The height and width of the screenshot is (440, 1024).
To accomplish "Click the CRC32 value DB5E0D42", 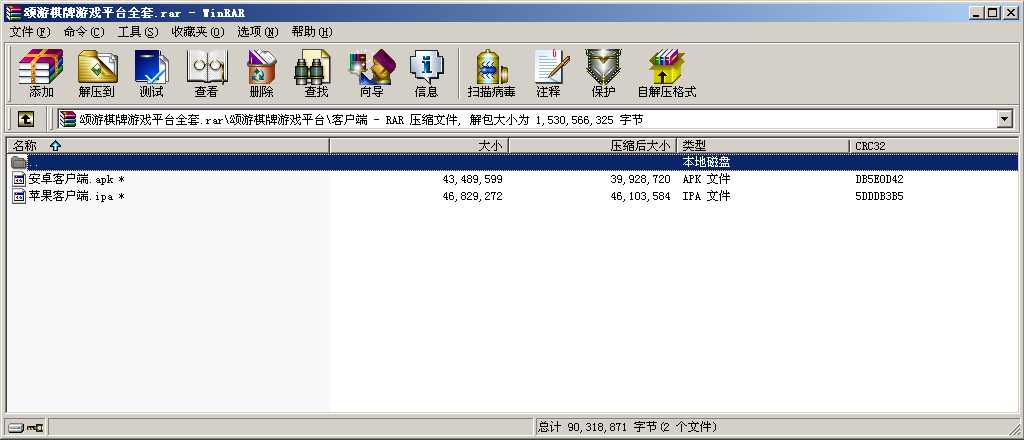I will (879, 179).
